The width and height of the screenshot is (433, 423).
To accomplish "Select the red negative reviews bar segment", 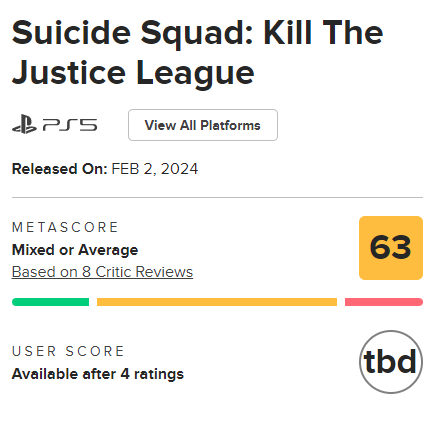I will tap(384, 302).
